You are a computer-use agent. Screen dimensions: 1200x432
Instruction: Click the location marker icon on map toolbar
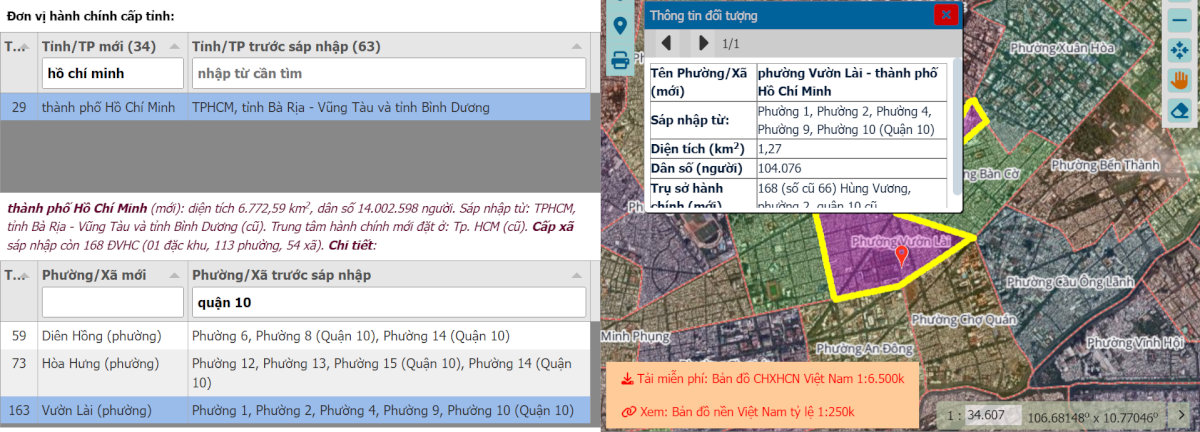[620, 26]
